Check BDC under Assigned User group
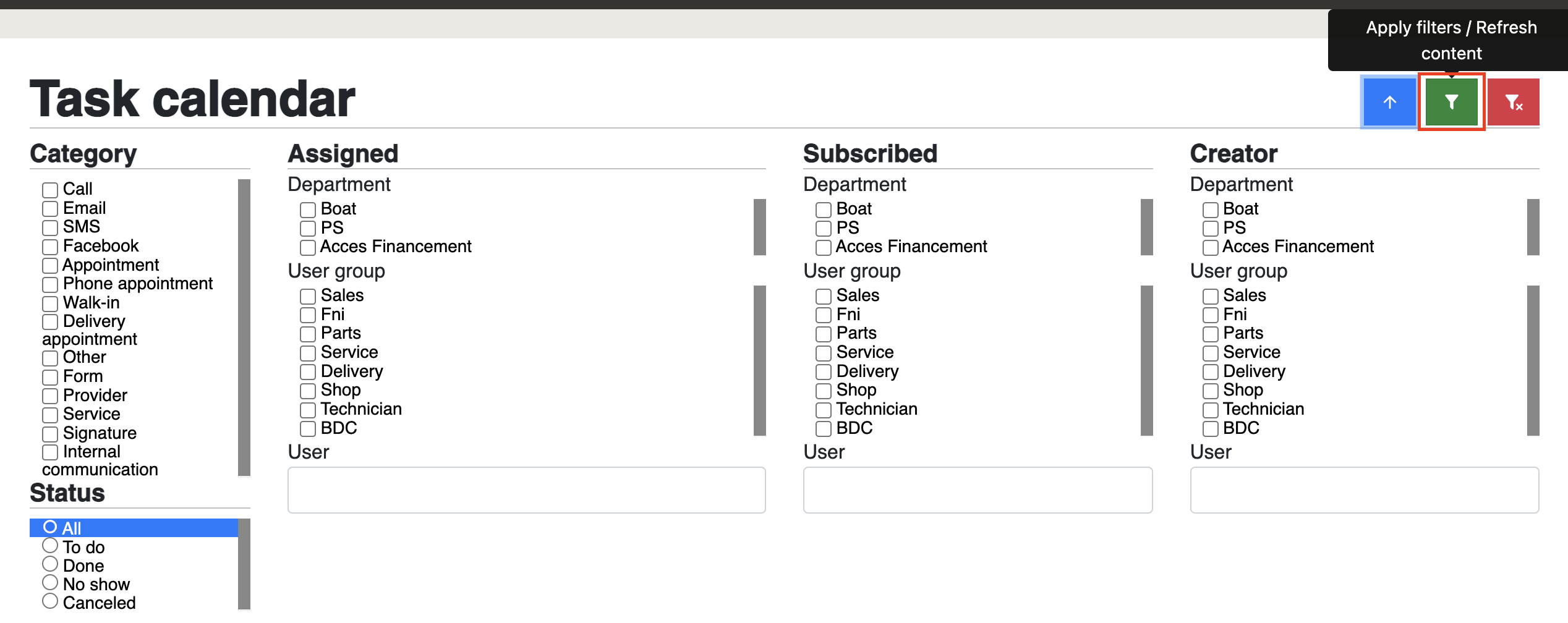 [308, 429]
